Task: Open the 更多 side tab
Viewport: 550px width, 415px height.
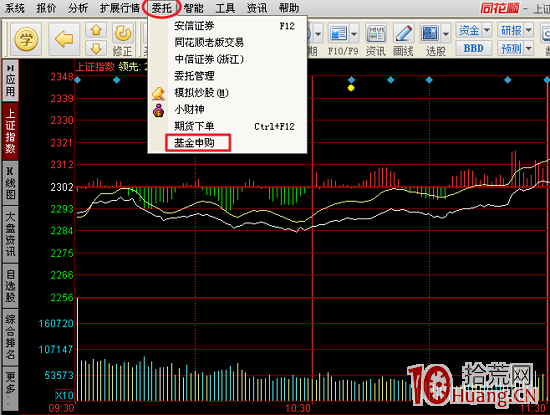Action: click(x=11, y=388)
